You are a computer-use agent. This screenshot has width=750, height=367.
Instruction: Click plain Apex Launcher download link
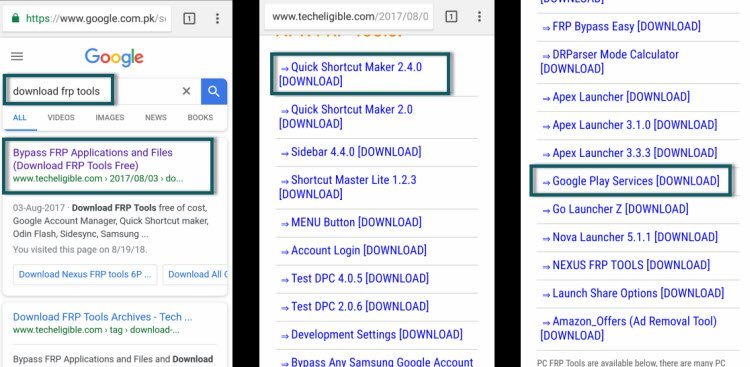pos(616,97)
